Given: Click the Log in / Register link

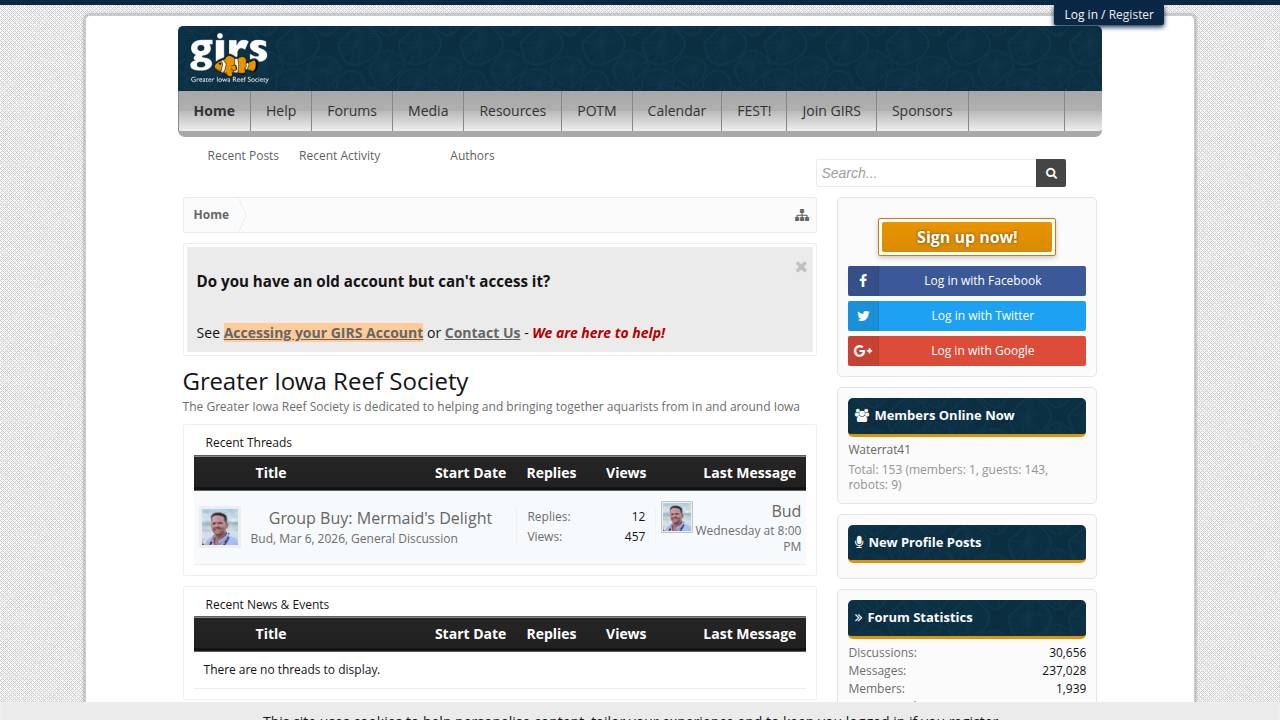Looking at the screenshot, I should click(x=1108, y=14).
